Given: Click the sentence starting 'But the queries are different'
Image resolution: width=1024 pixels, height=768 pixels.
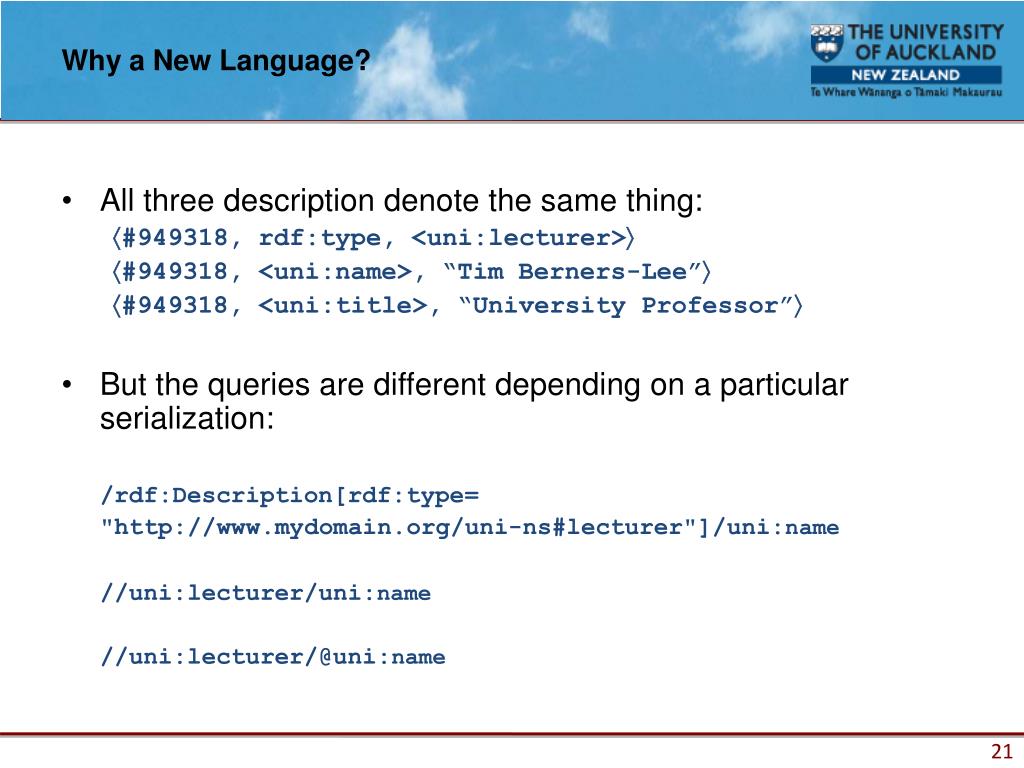Looking at the screenshot, I should pos(473,401).
